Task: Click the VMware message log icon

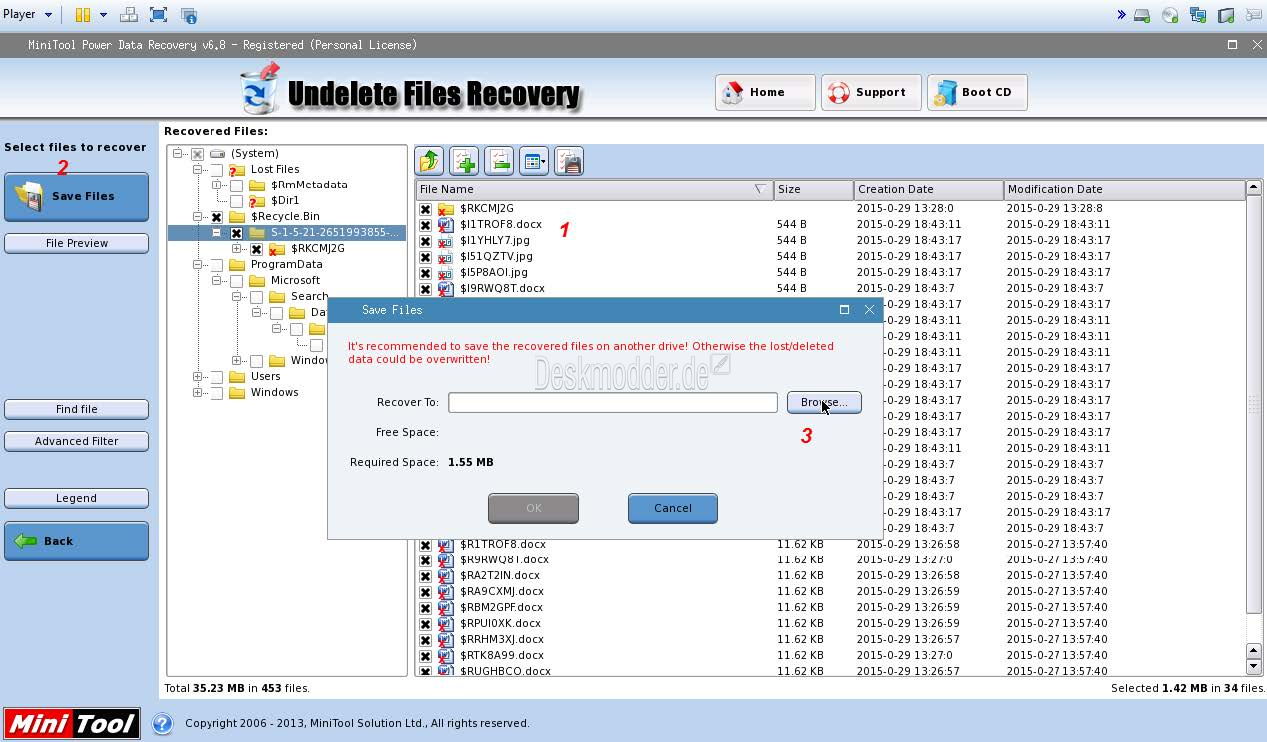Action: [1254, 15]
